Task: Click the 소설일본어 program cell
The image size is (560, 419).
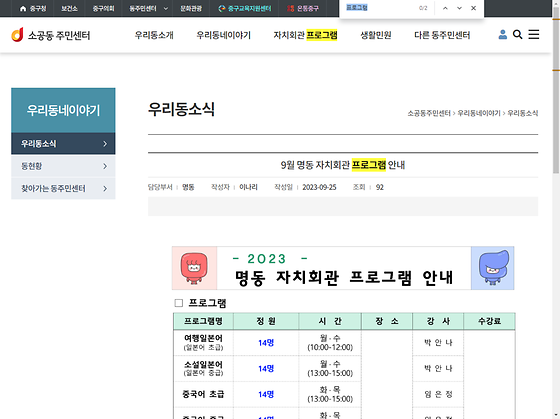Action: click(x=203, y=368)
